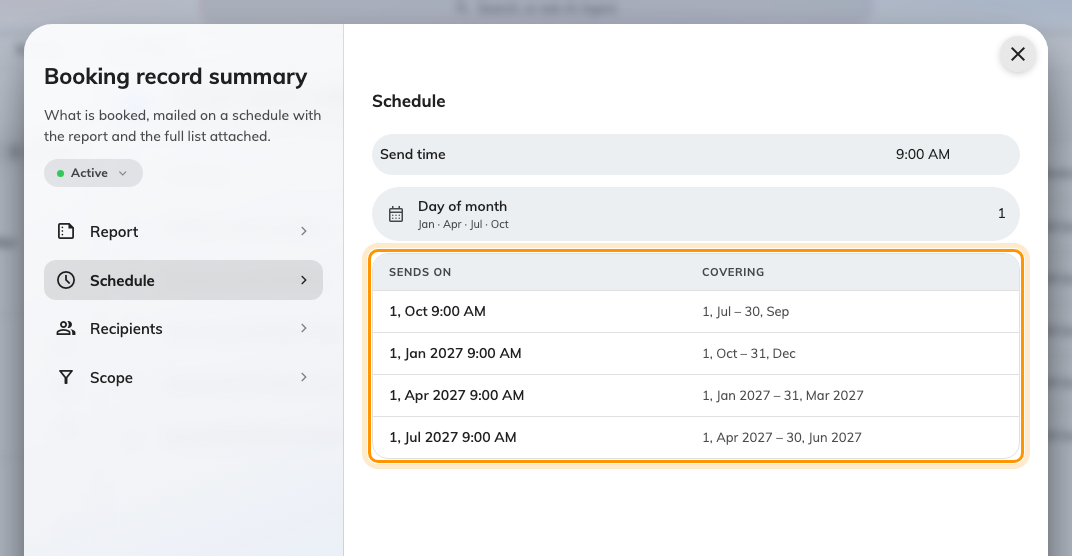Click the description text about mailed reports
Screen dimensions: 1072x556
[183, 125]
